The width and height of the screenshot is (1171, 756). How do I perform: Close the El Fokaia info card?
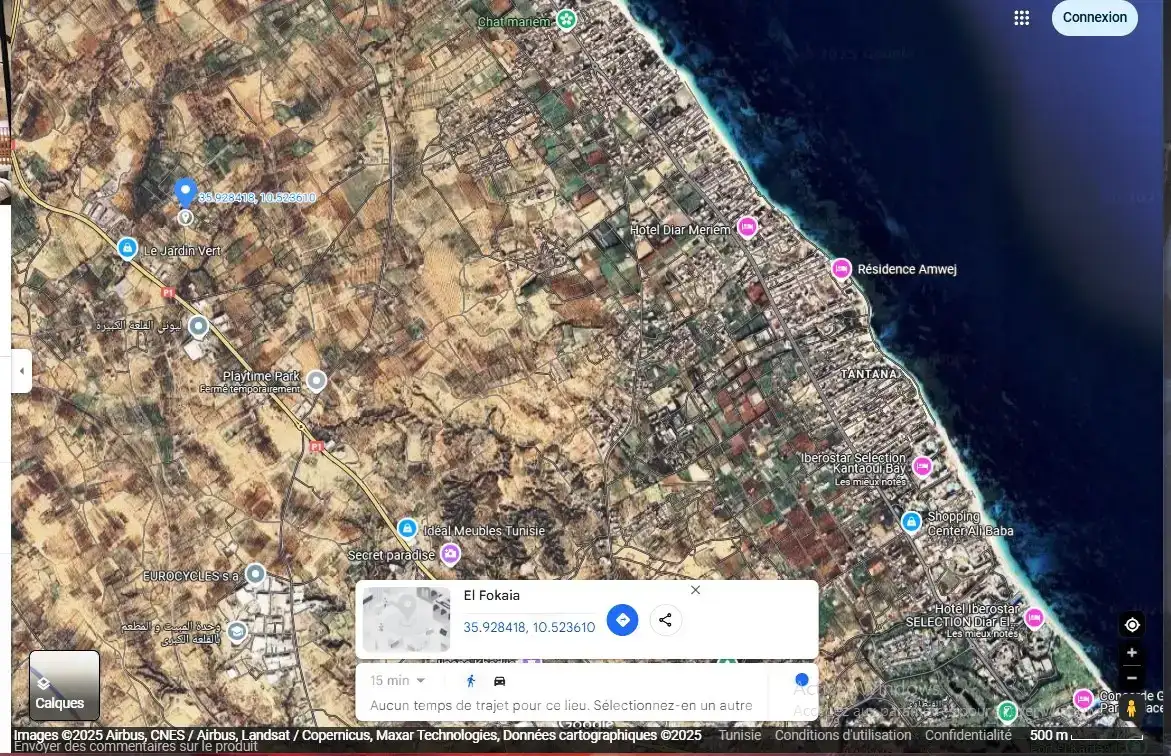(695, 590)
